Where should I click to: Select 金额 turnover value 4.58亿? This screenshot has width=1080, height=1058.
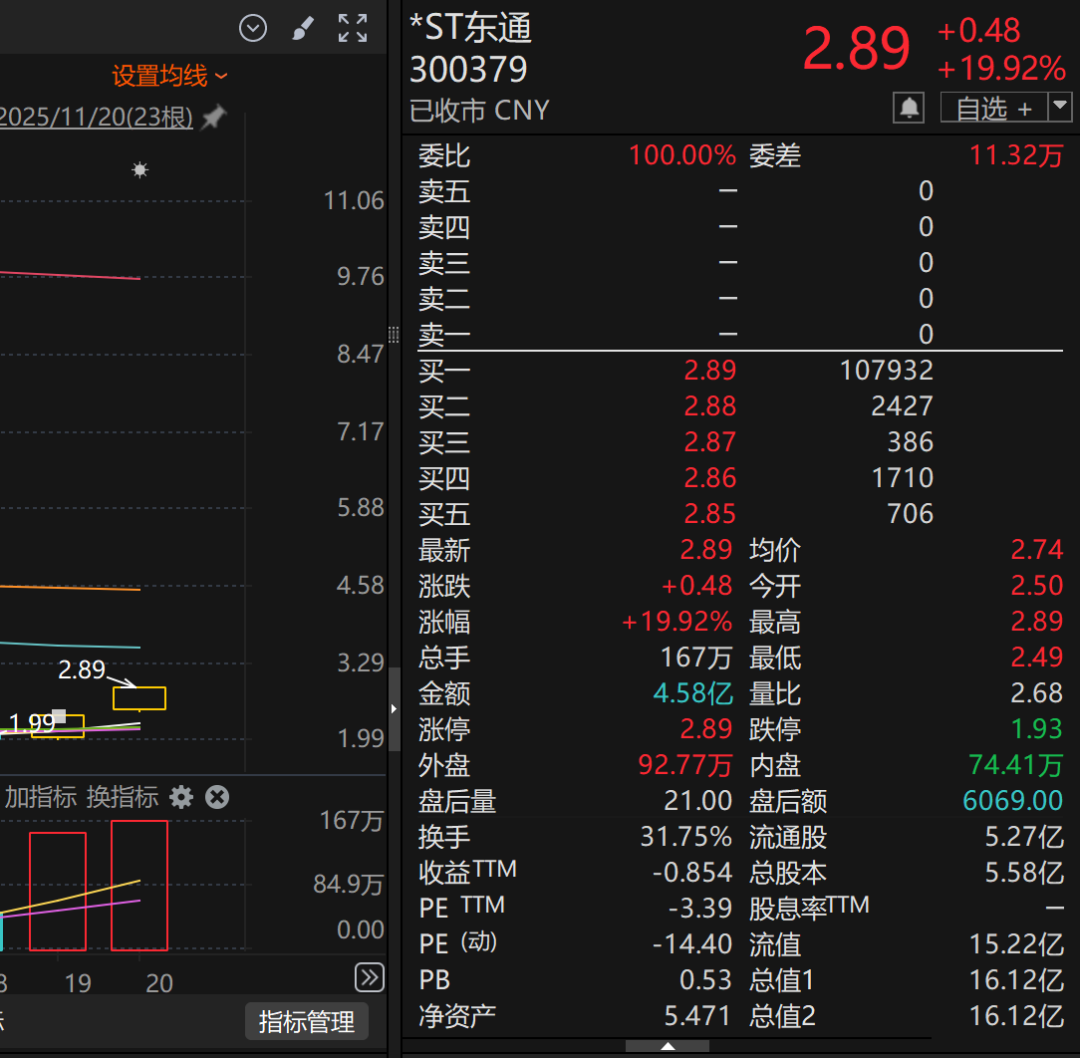[x=693, y=693]
